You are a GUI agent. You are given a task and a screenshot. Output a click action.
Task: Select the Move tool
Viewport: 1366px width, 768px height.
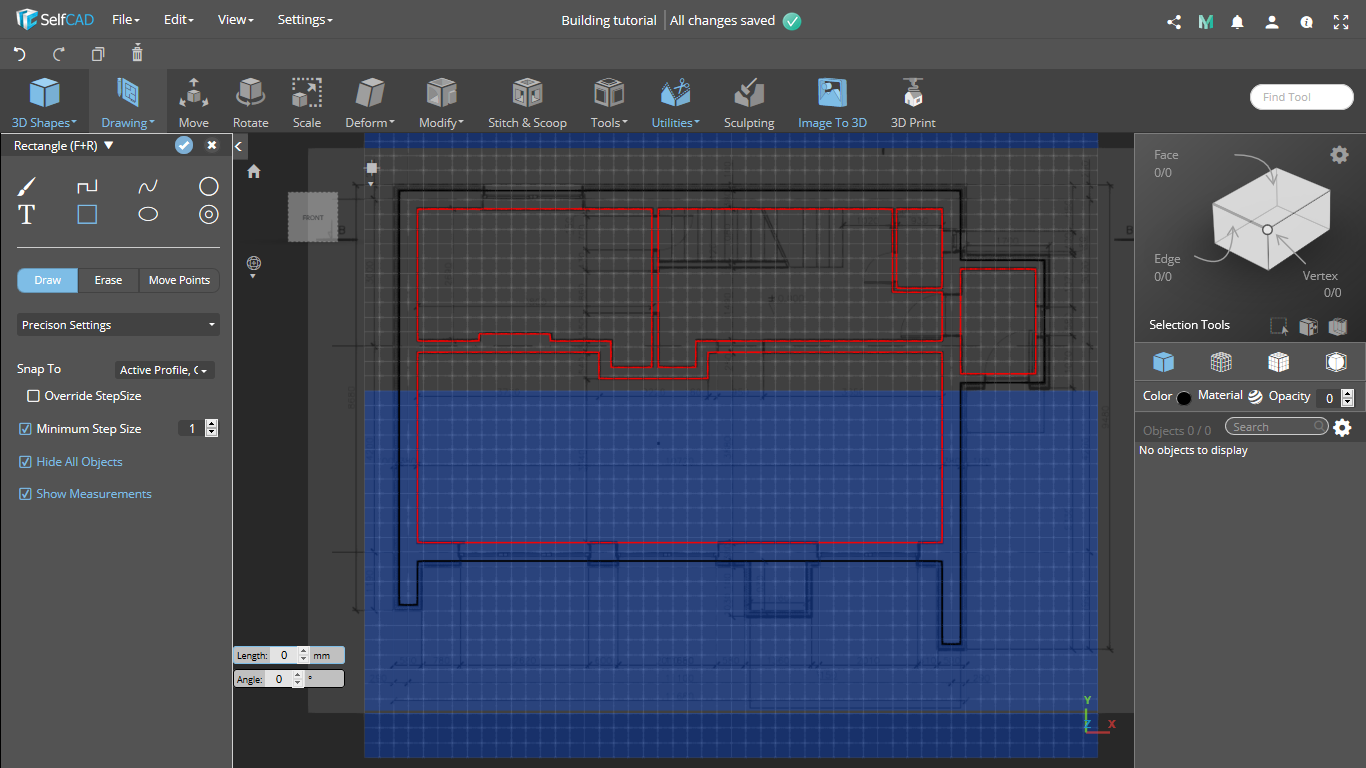193,103
